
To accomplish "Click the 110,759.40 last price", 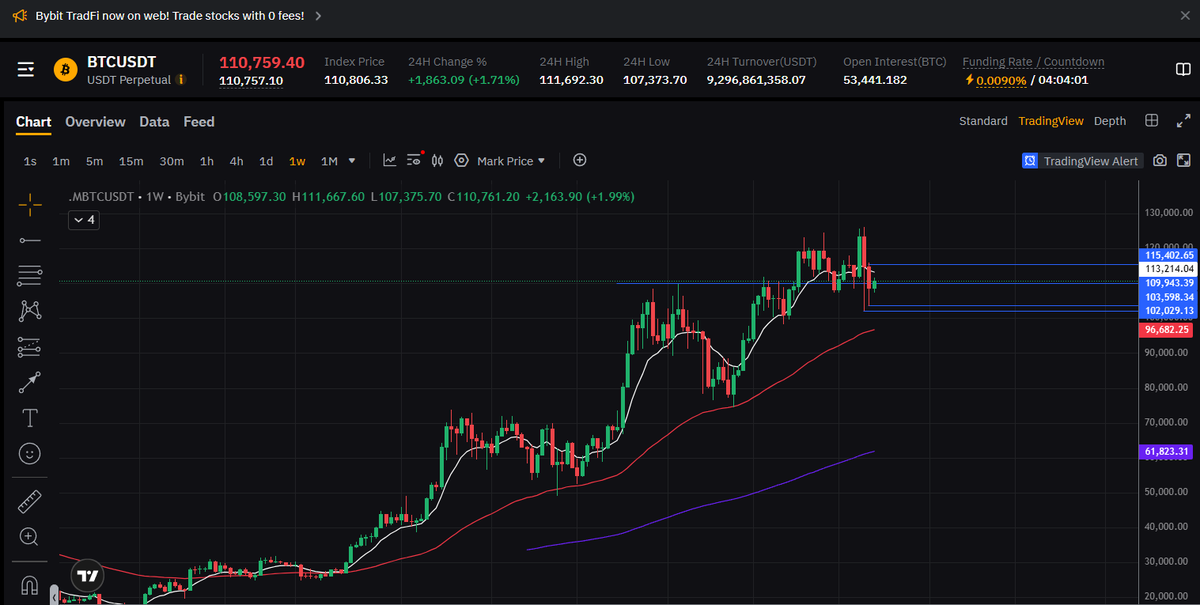I will 262,62.
